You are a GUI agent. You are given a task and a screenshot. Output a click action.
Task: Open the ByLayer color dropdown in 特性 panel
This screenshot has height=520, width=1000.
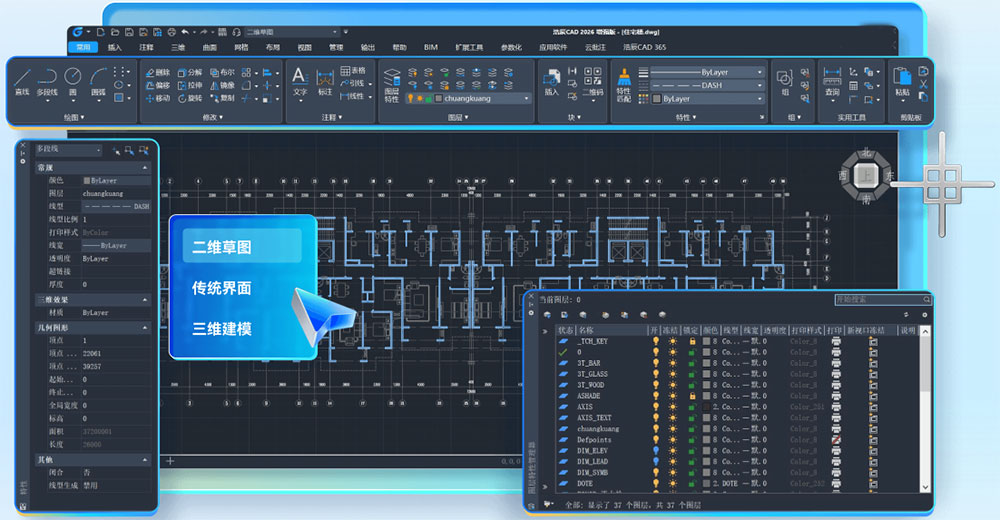[707, 99]
